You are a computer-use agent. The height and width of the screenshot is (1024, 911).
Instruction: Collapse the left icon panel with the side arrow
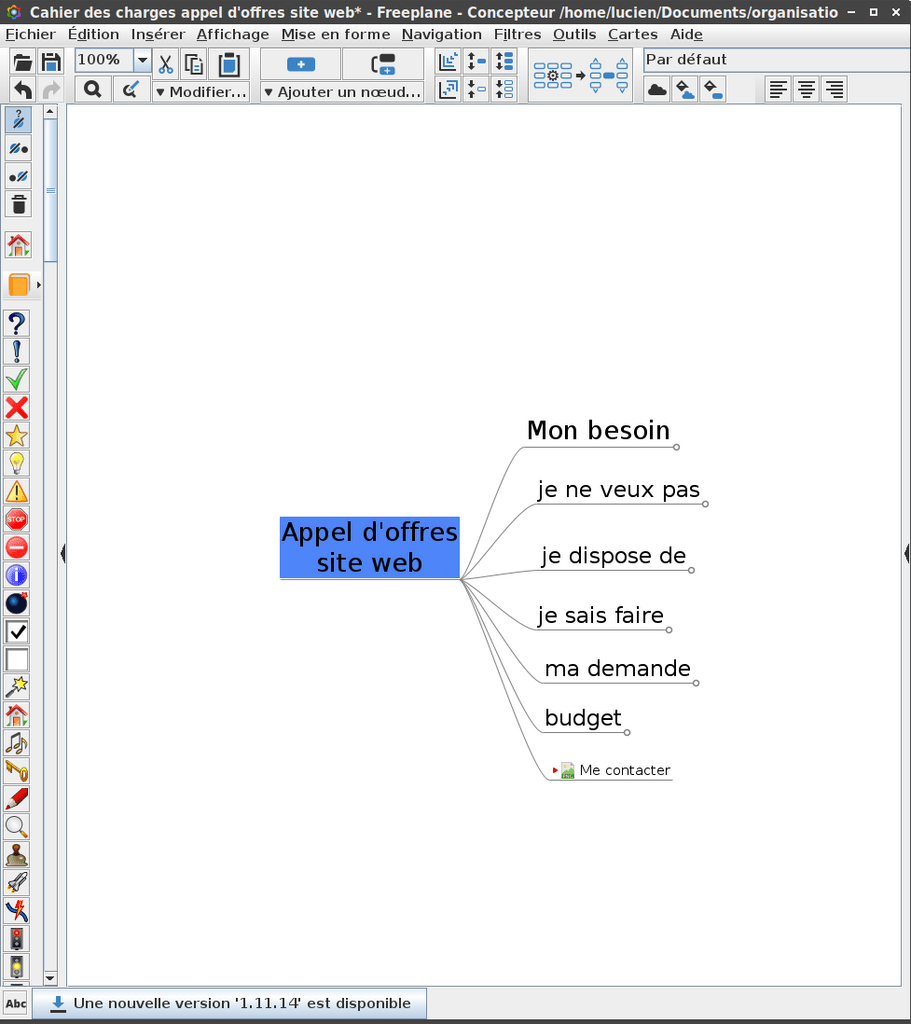pos(63,553)
